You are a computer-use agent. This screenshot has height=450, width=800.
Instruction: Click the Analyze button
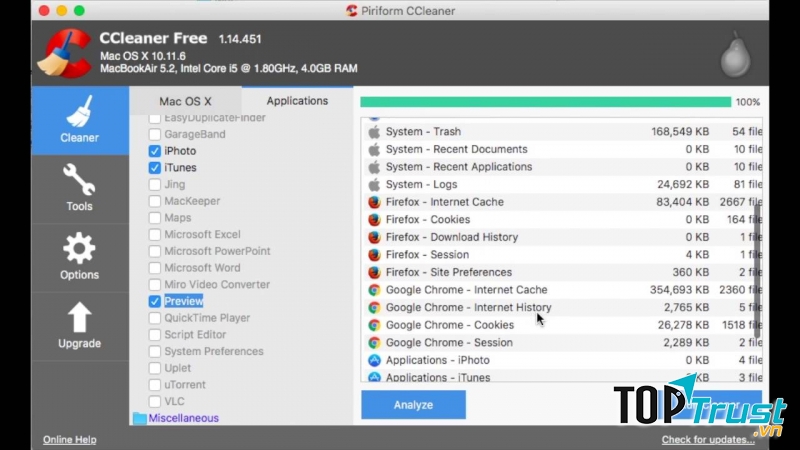pos(413,405)
